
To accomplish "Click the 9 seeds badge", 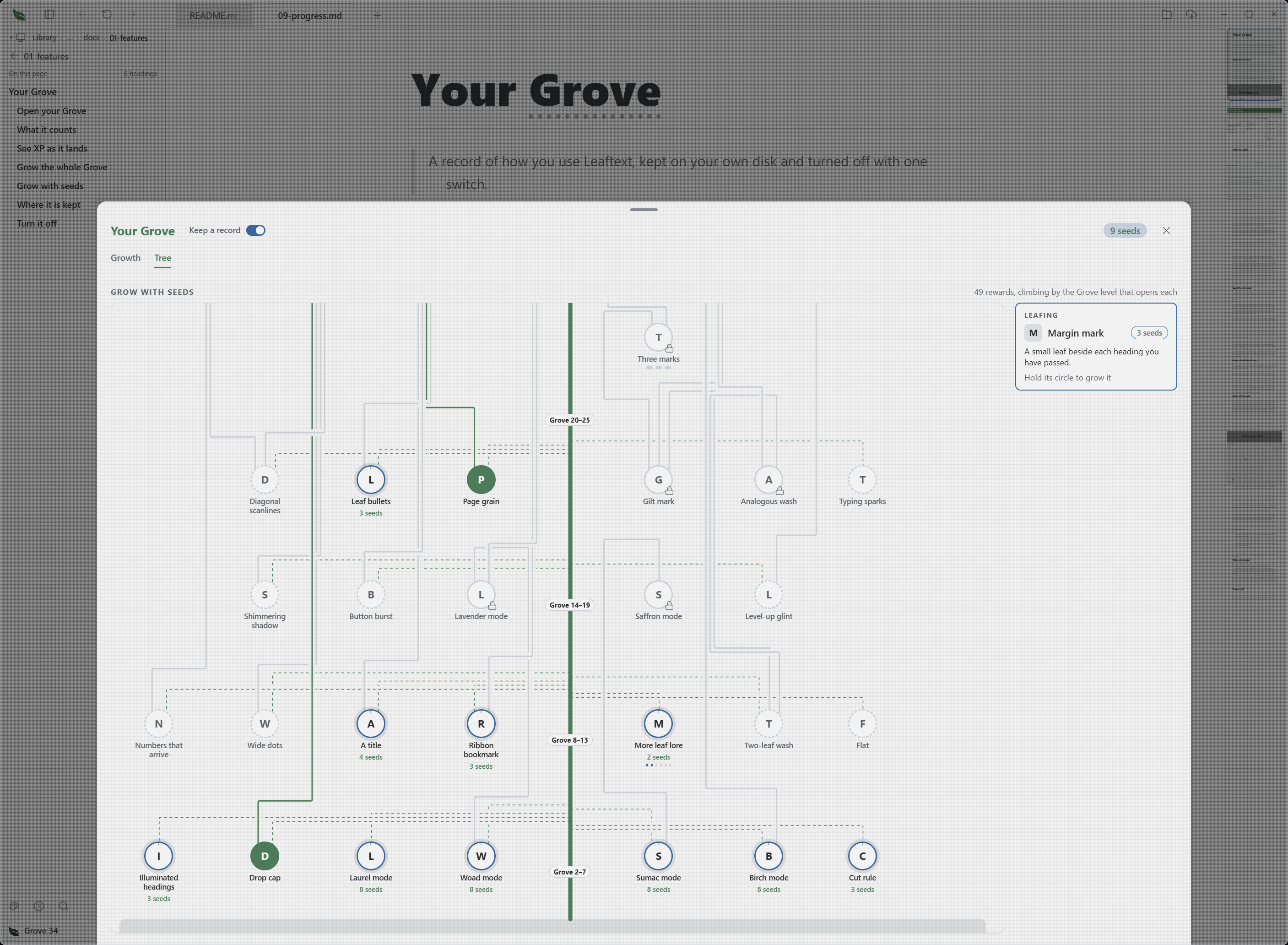I will coord(1125,231).
